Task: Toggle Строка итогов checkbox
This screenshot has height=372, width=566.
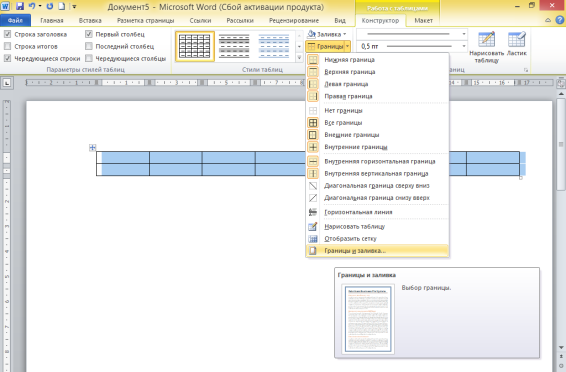Action: 7,46
